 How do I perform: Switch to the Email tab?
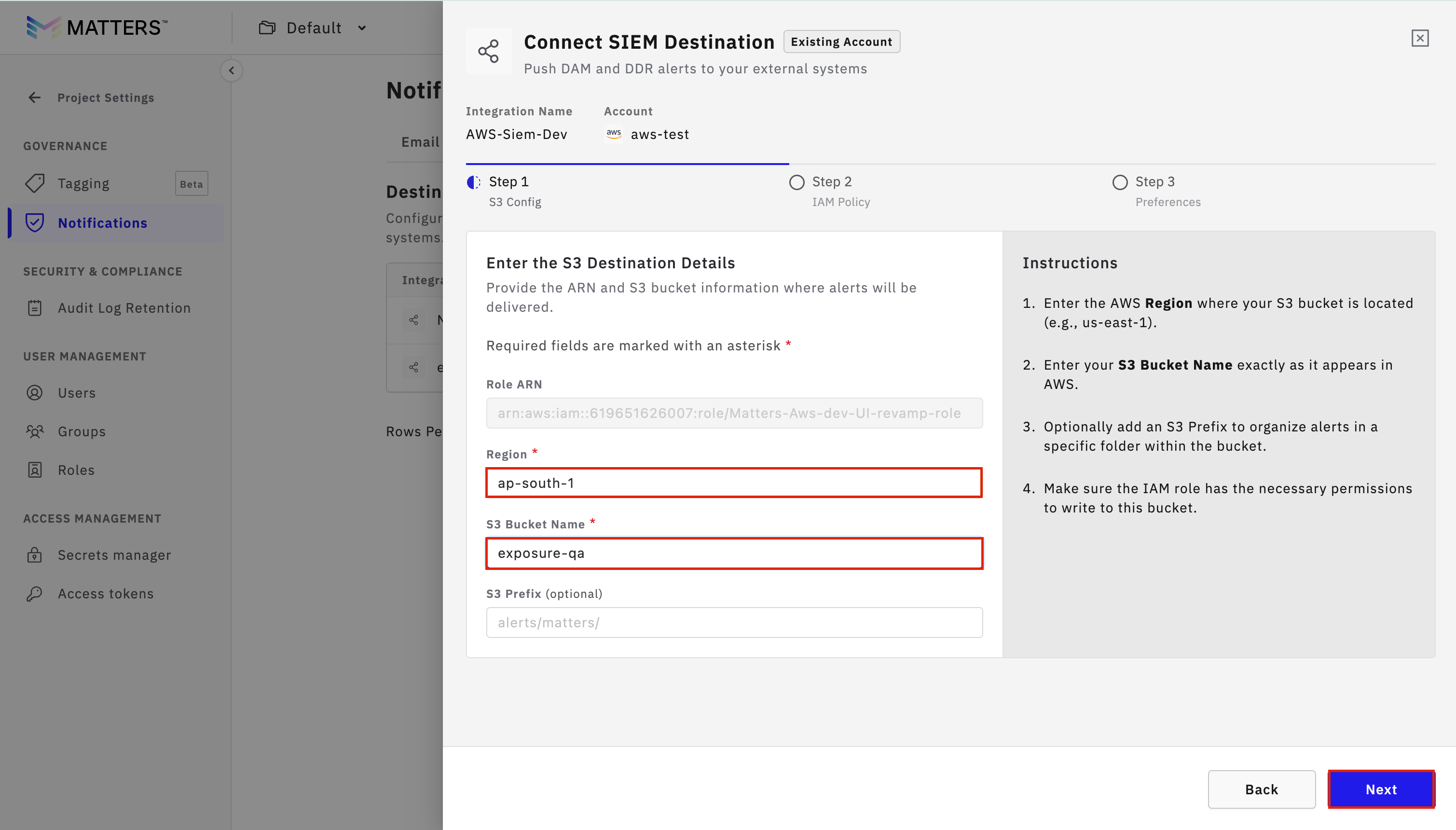pos(420,142)
